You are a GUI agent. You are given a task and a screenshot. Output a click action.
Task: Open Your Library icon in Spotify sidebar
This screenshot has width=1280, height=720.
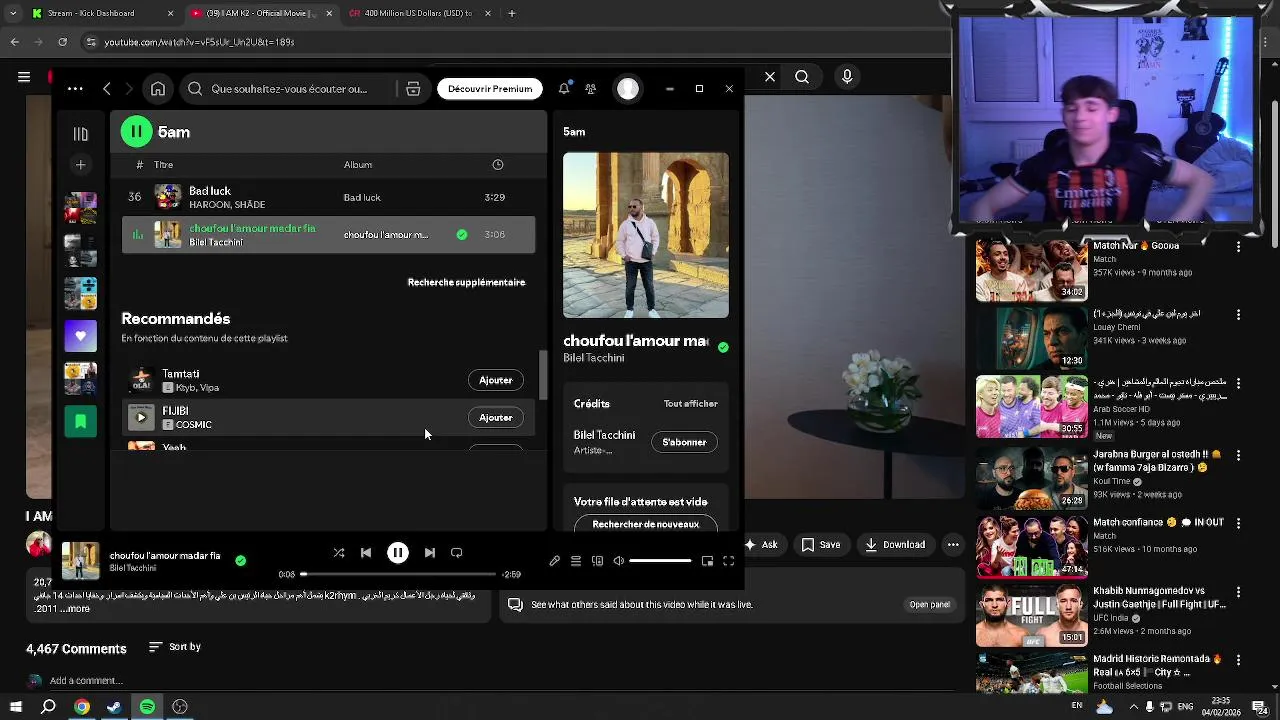(81, 133)
